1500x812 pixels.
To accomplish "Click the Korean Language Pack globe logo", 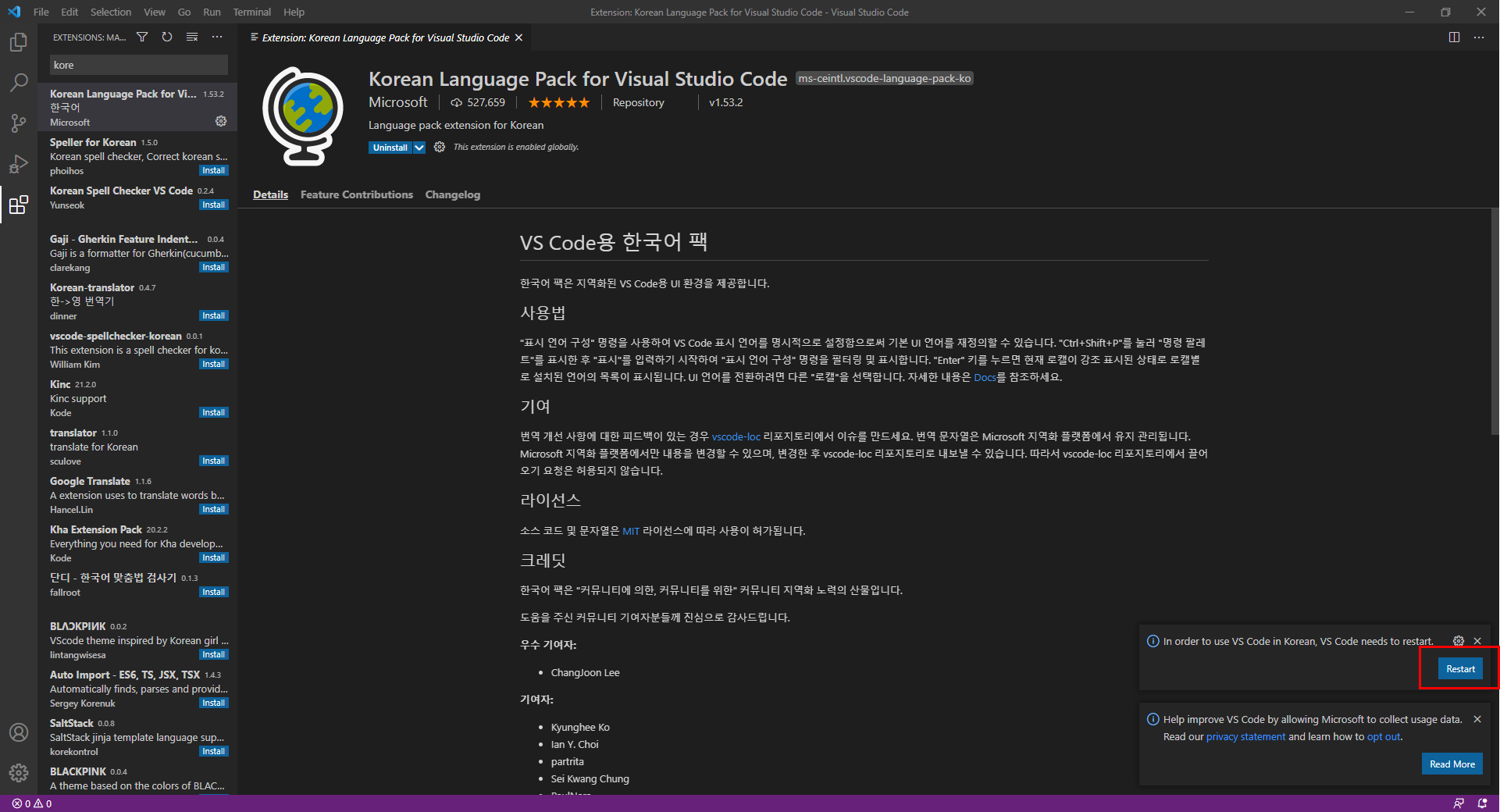I will [x=303, y=116].
